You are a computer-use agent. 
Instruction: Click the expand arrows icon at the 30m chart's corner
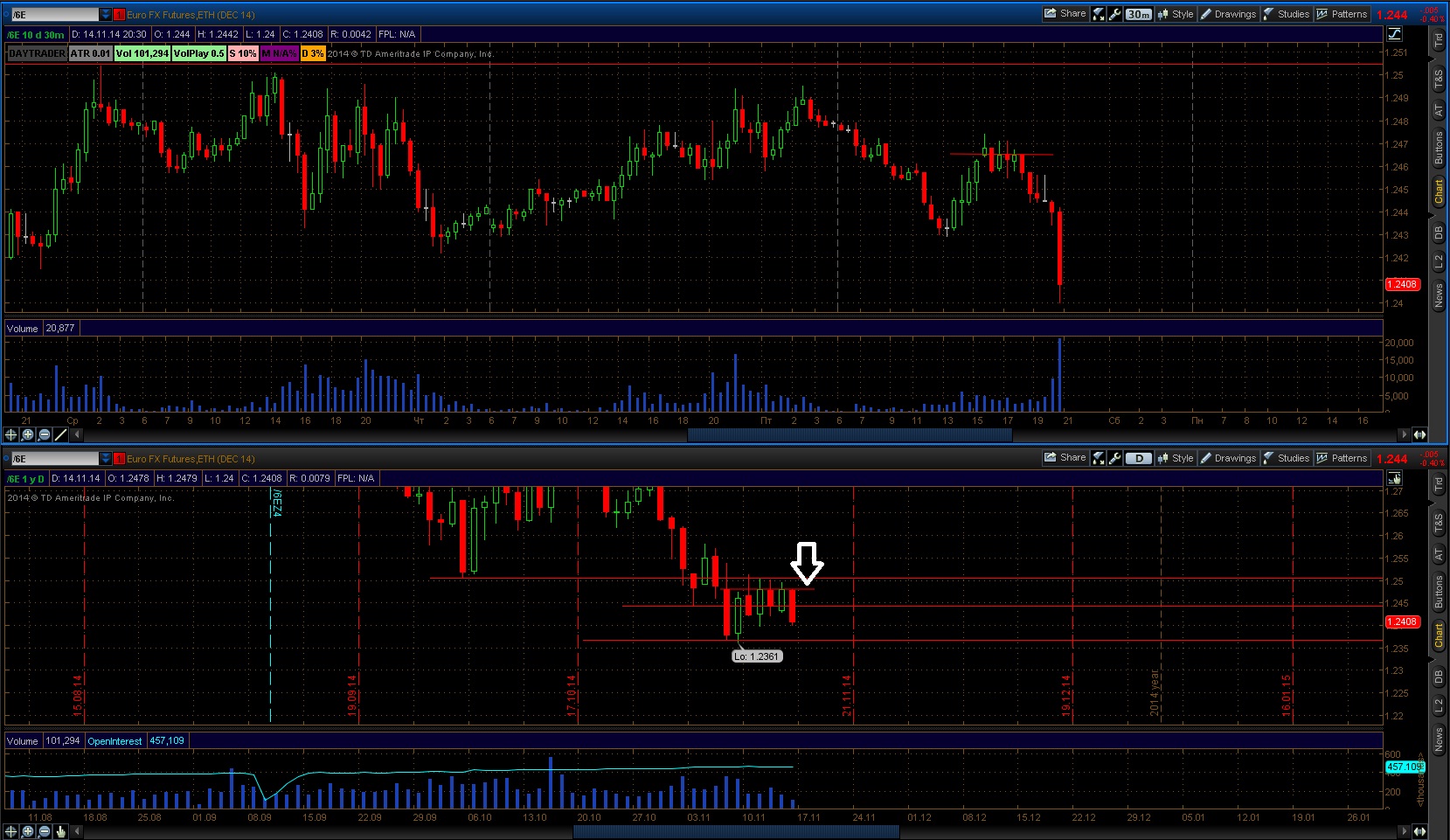(1419, 434)
